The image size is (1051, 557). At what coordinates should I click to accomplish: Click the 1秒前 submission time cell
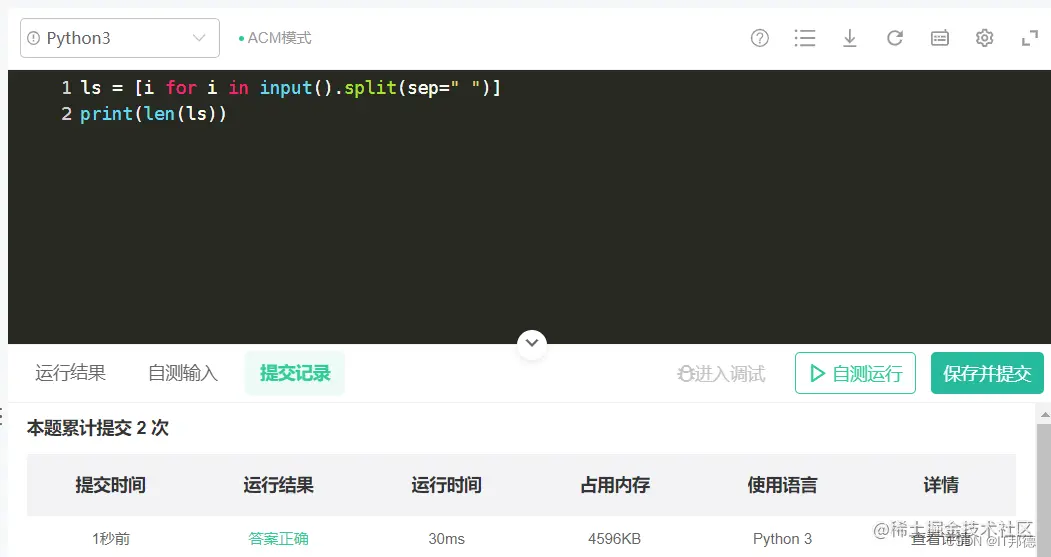click(111, 538)
